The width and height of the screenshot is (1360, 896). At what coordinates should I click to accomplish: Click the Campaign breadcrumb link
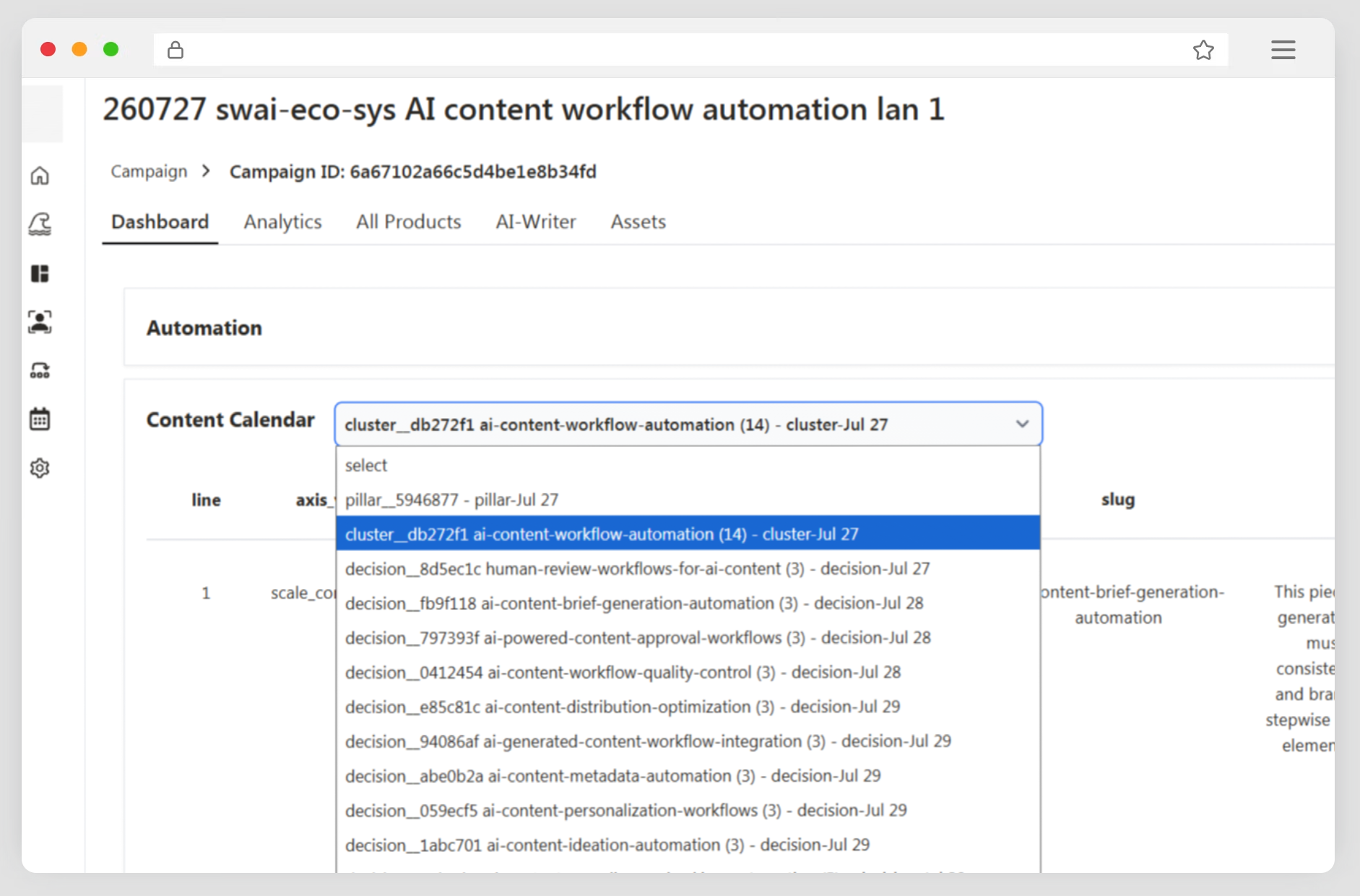(149, 171)
